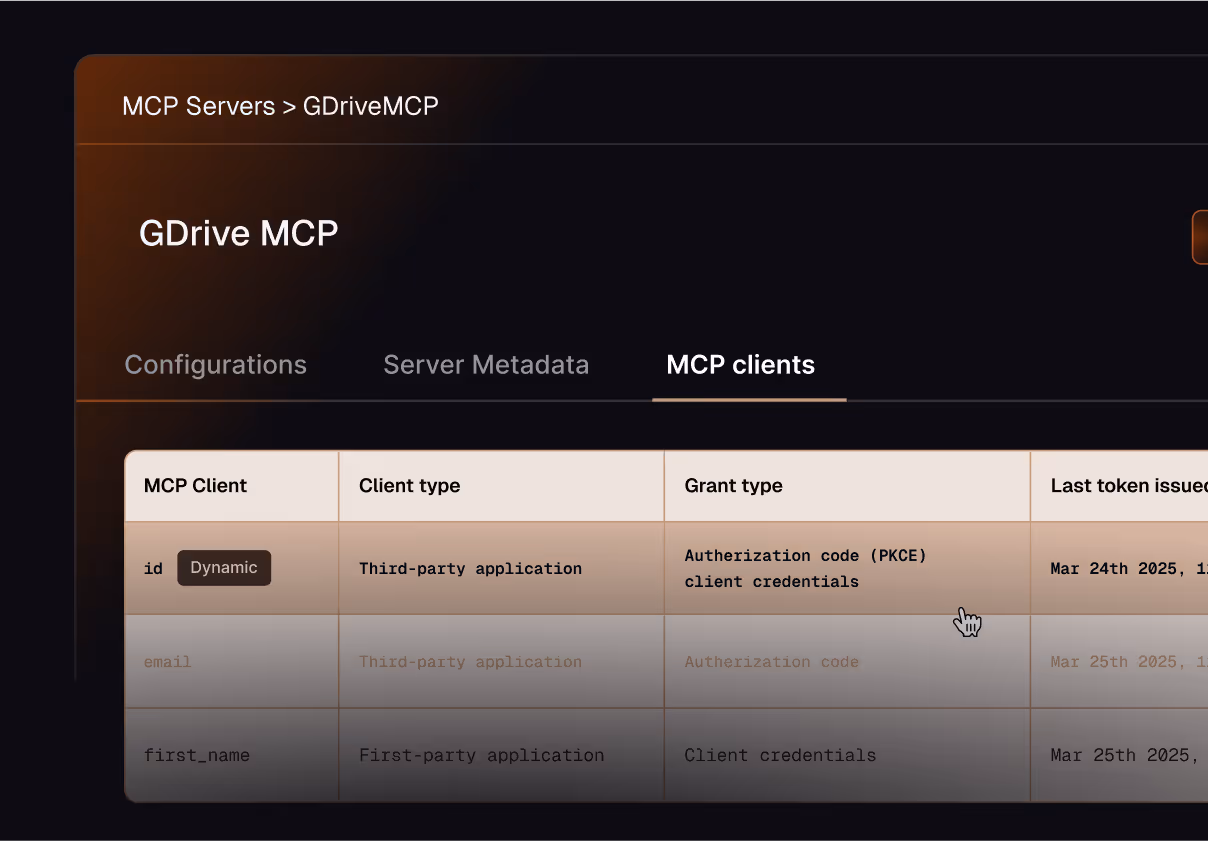Click the GDriveMCP breadcrumb
The height and width of the screenshot is (841, 1208).
coord(371,106)
